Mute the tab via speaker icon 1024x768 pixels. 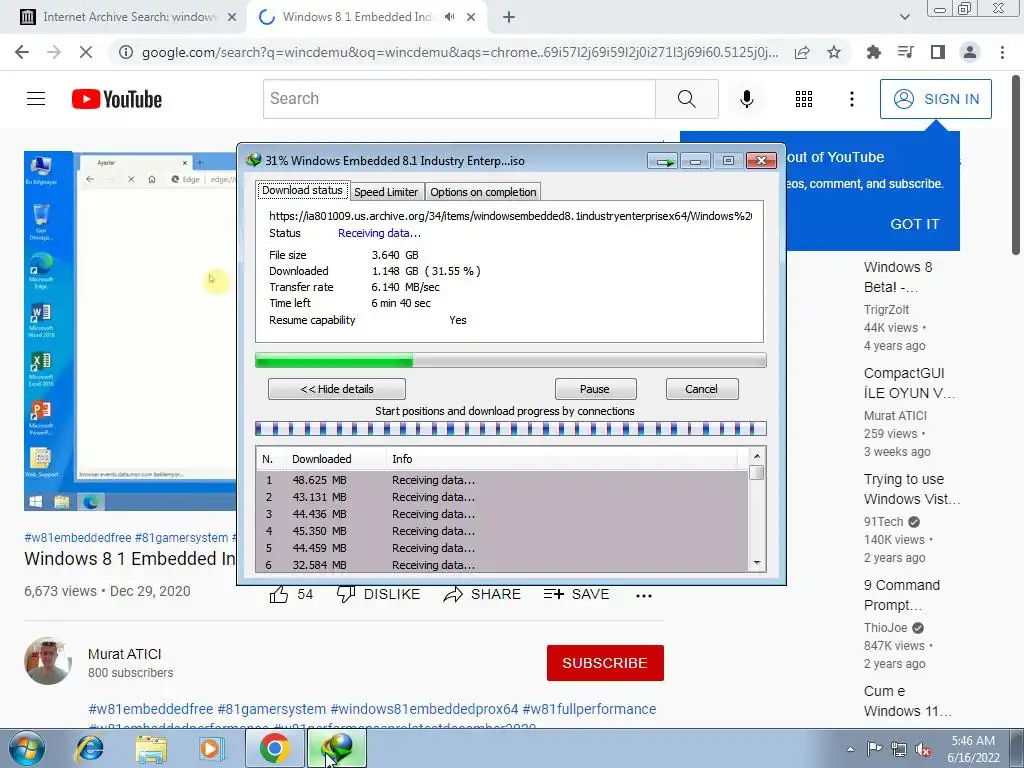(x=449, y=17)
